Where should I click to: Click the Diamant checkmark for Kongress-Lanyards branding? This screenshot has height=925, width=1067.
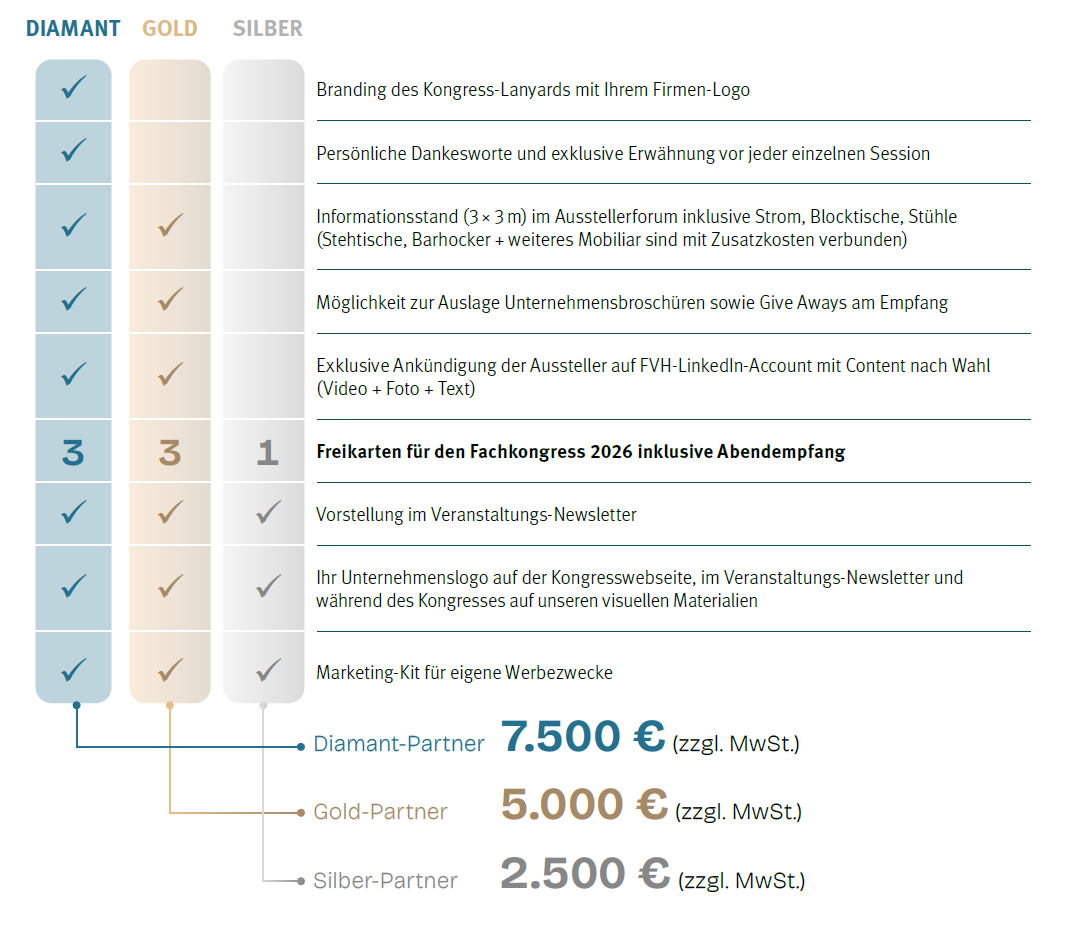73,89
